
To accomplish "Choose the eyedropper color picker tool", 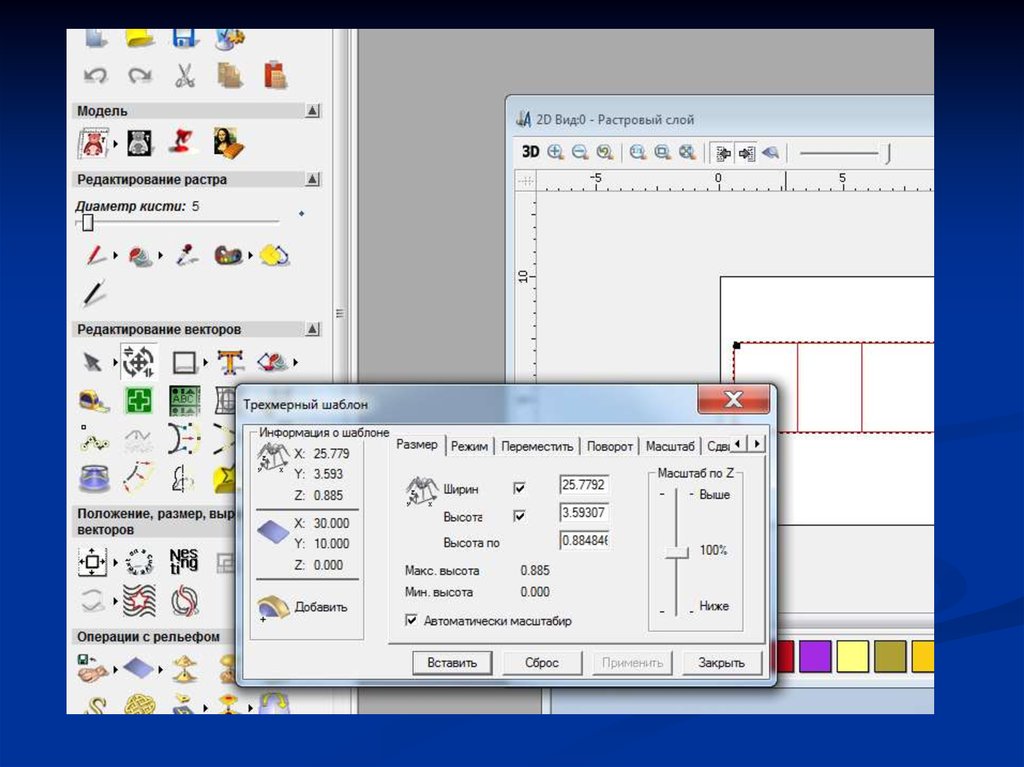I will pyautogui.click(x=185, y=255).
